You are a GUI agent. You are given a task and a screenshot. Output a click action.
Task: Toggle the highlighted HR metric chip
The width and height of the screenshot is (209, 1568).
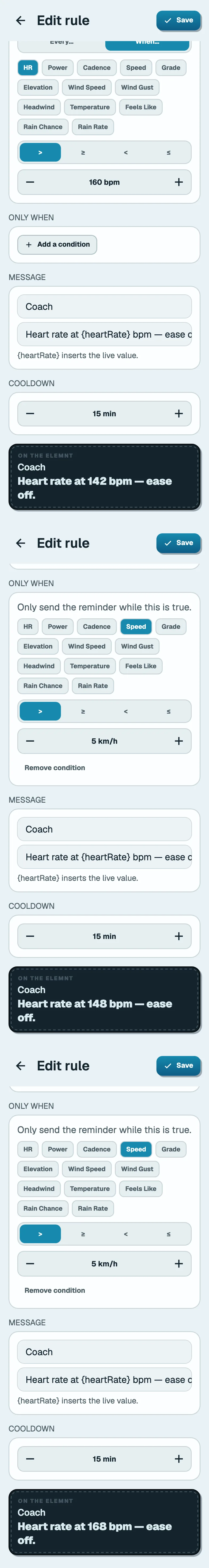click(28, 67)
